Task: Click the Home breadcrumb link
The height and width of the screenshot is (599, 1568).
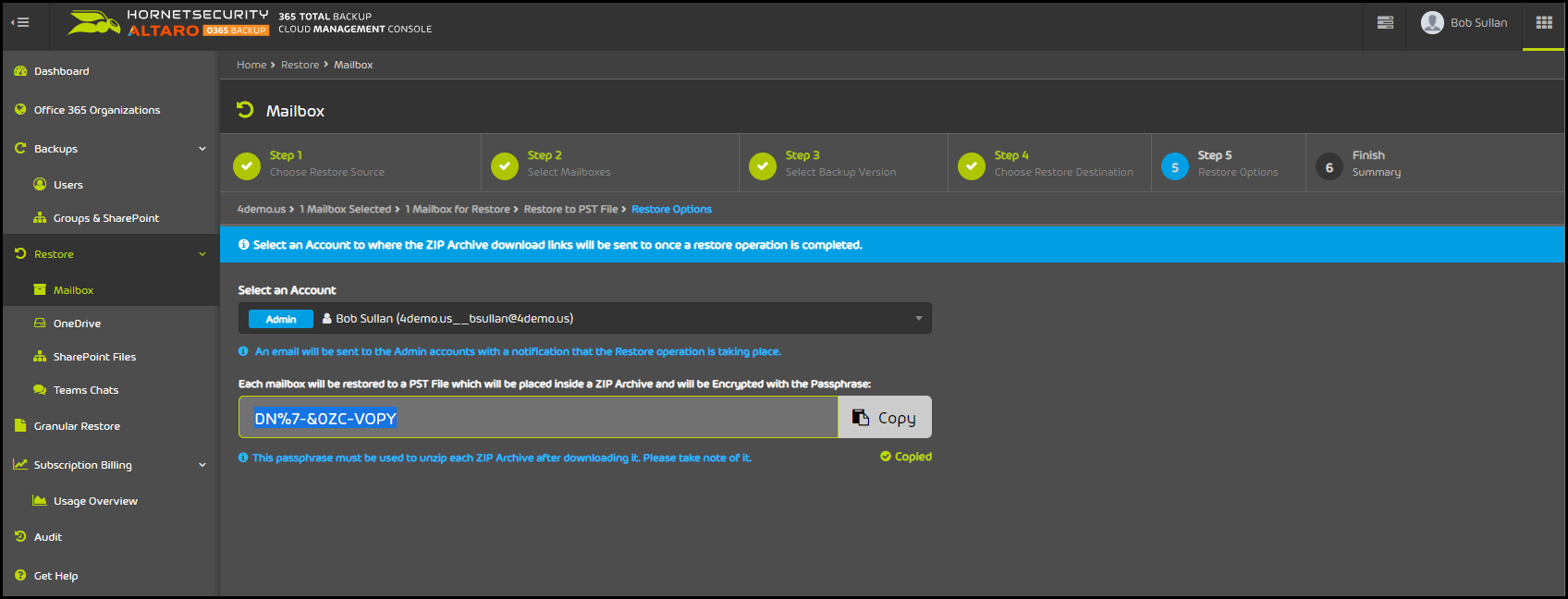Action: (251, 65)
